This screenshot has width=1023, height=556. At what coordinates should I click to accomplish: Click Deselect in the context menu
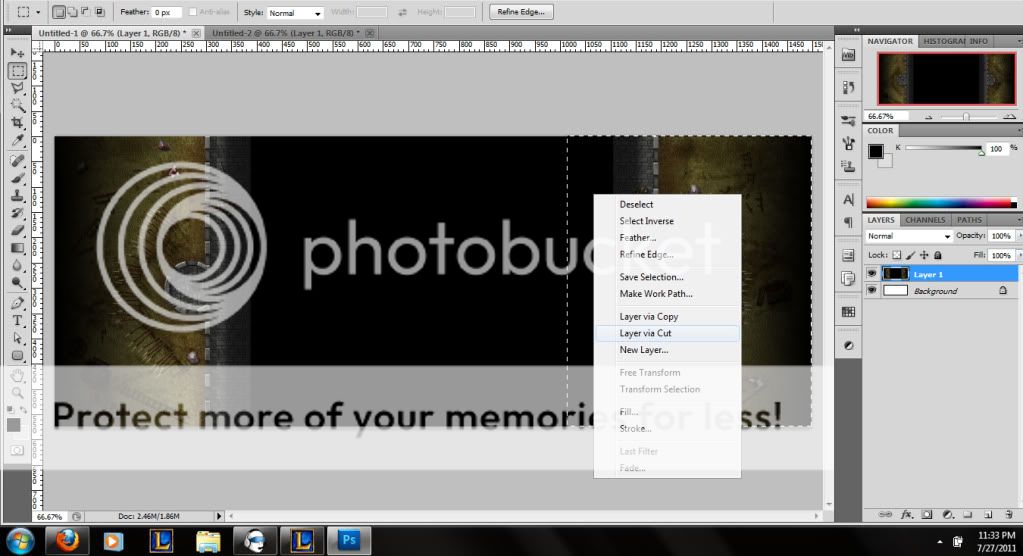[x=636, y=204]
